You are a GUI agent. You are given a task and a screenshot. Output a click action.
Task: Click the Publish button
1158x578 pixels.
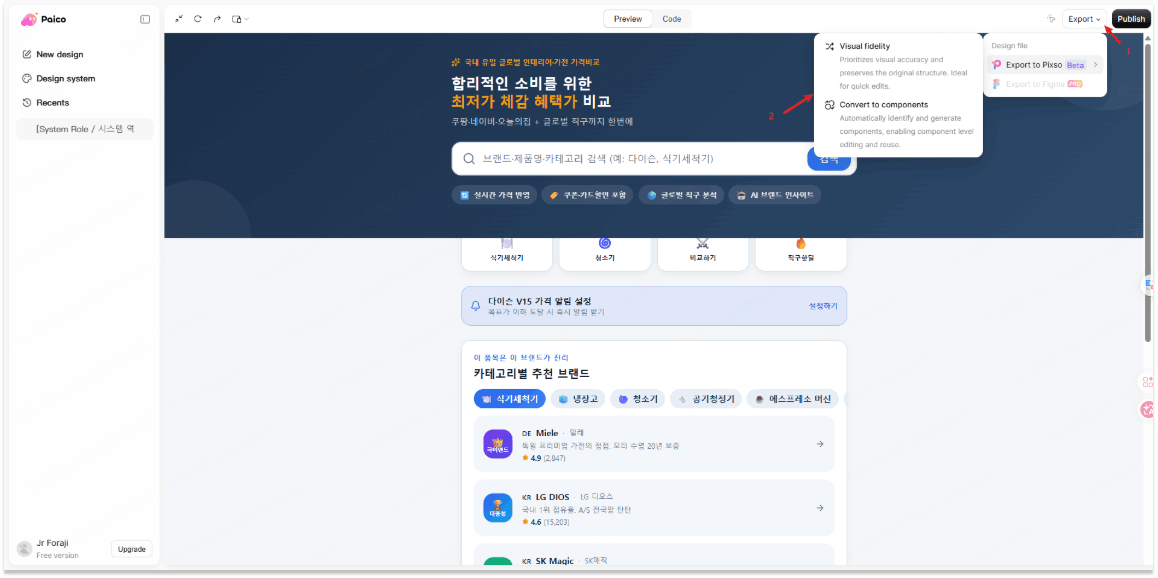pyautogui.click(x=1131, y=19)
